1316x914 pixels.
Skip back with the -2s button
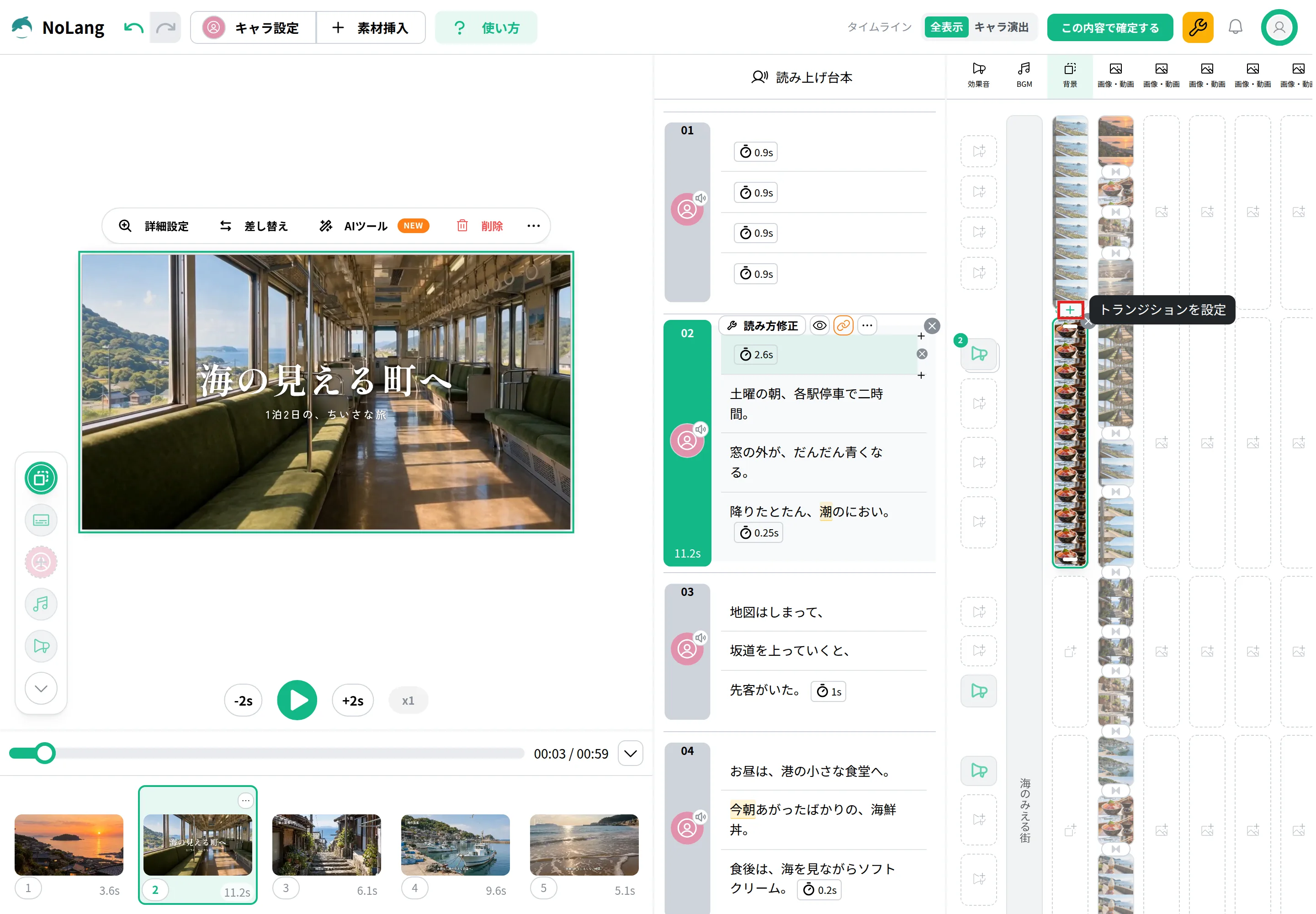click(243, 701)
